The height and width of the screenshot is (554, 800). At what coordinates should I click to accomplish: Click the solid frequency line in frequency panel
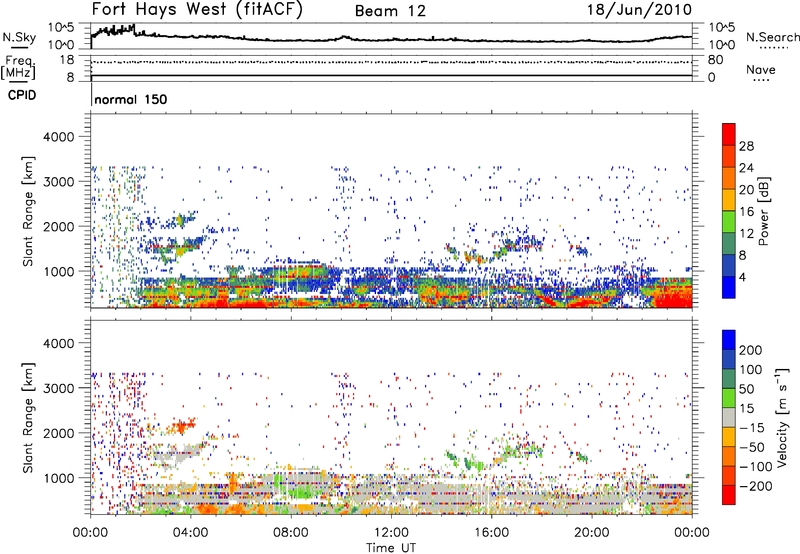click(391, 75)
